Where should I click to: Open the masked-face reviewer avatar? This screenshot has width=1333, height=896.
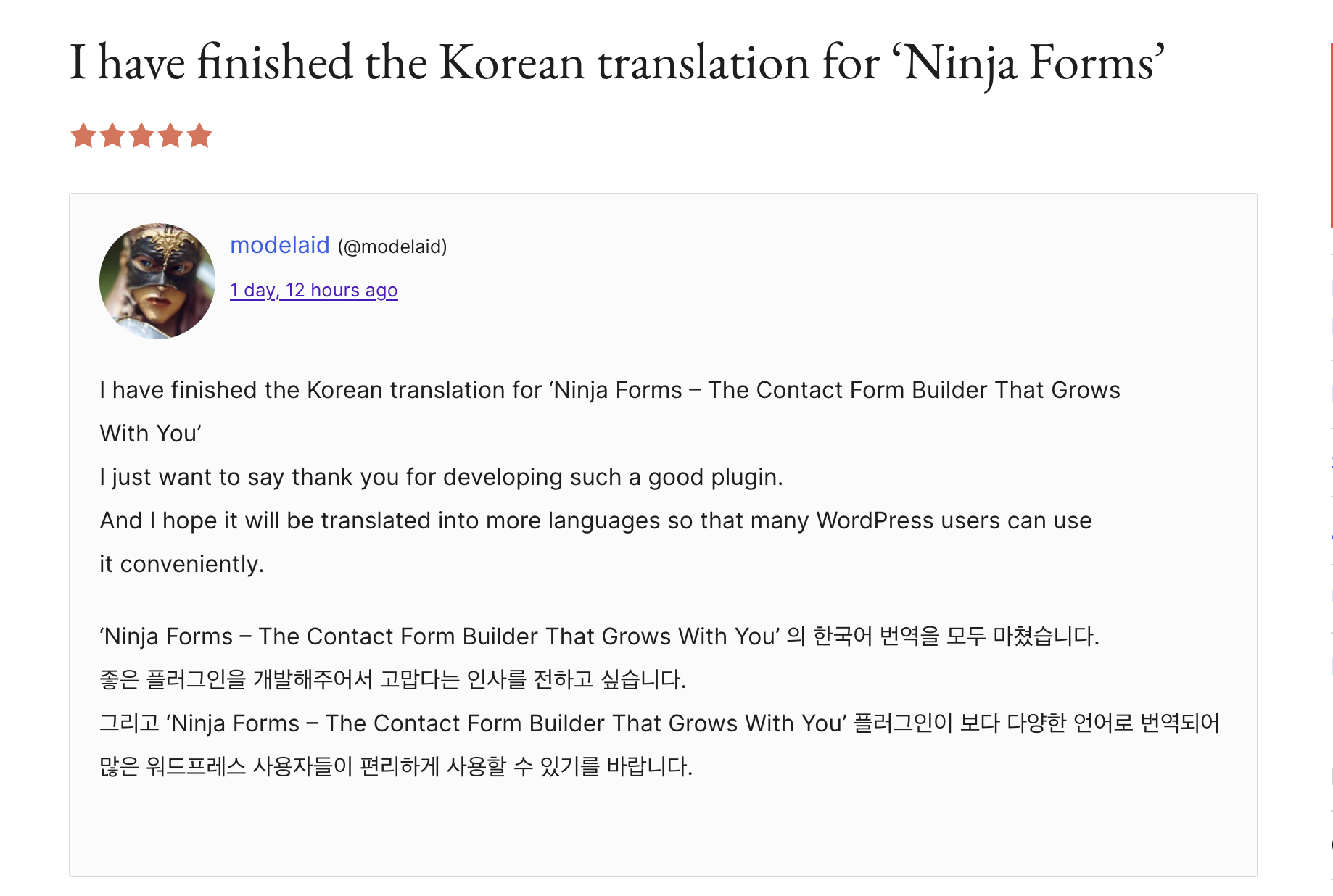[157, 281]
